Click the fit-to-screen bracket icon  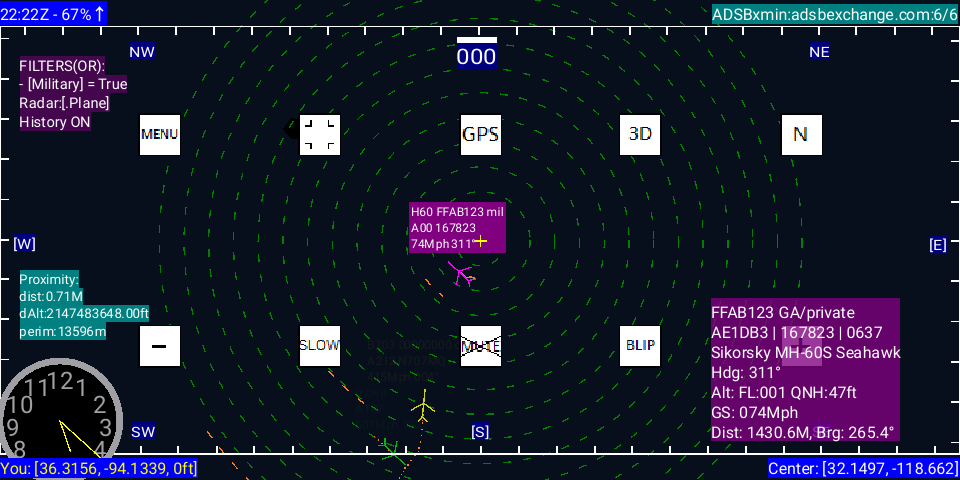(x=320, y=134)
